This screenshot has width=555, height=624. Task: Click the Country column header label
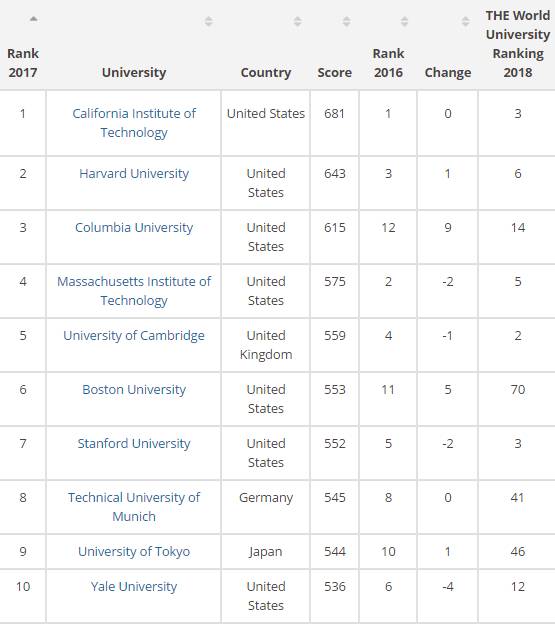pyautogui.click(x=266, y=73)
